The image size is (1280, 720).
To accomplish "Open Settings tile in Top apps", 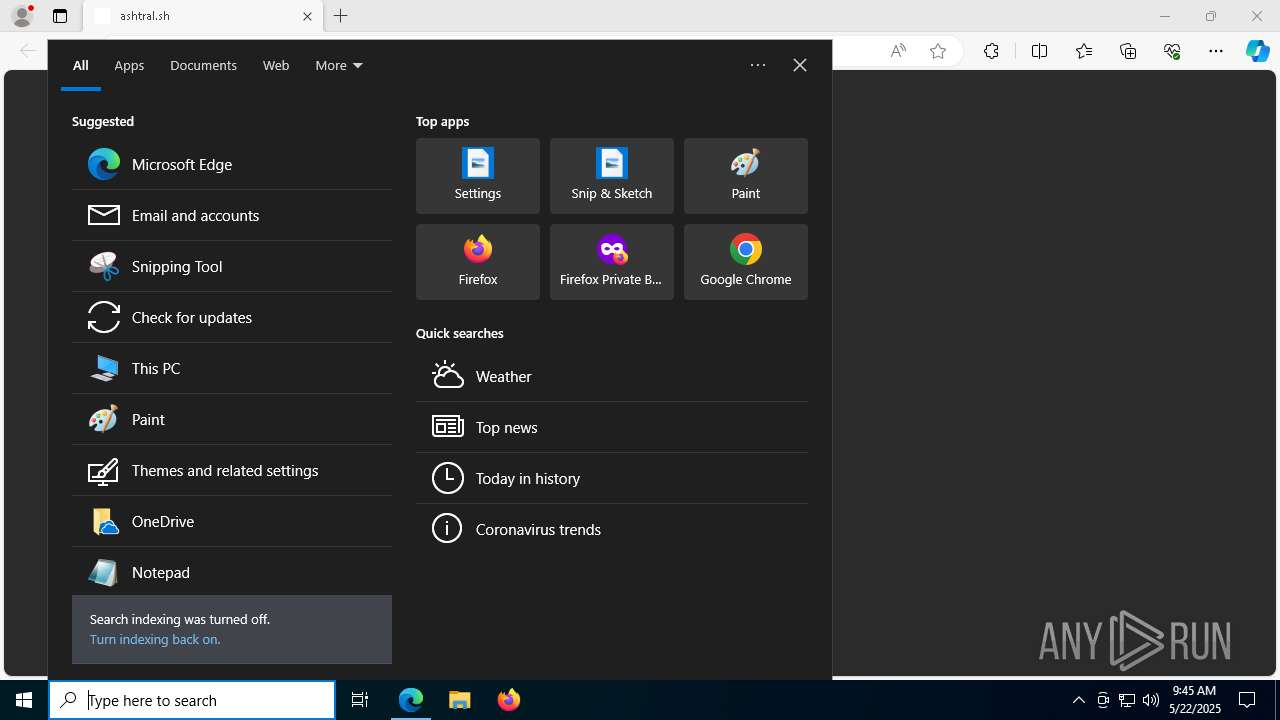I will [x=478, y=176].
